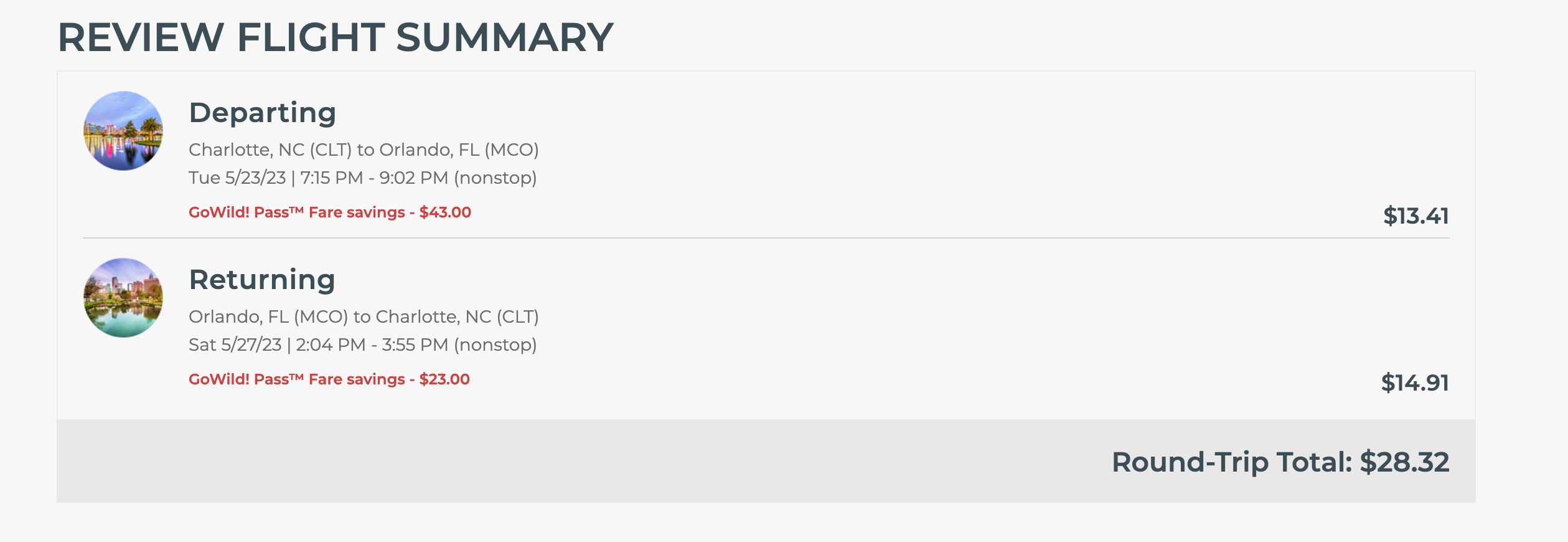The image size is (1568, 542).
Task: Click Orlando, FL (MCO) to Charlotte route text
Action: coord(364,316)
